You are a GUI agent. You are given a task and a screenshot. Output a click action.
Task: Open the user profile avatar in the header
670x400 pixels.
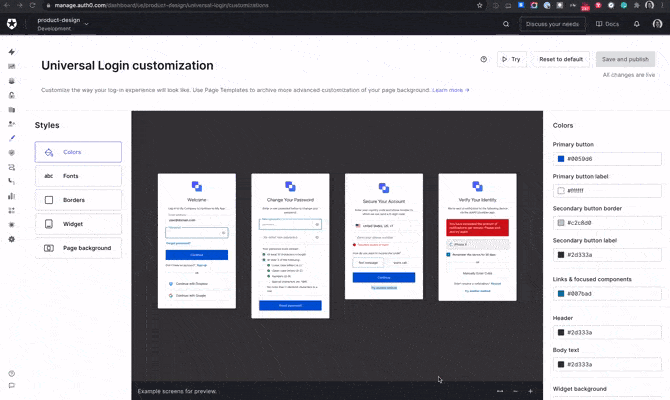pos(655,24)
